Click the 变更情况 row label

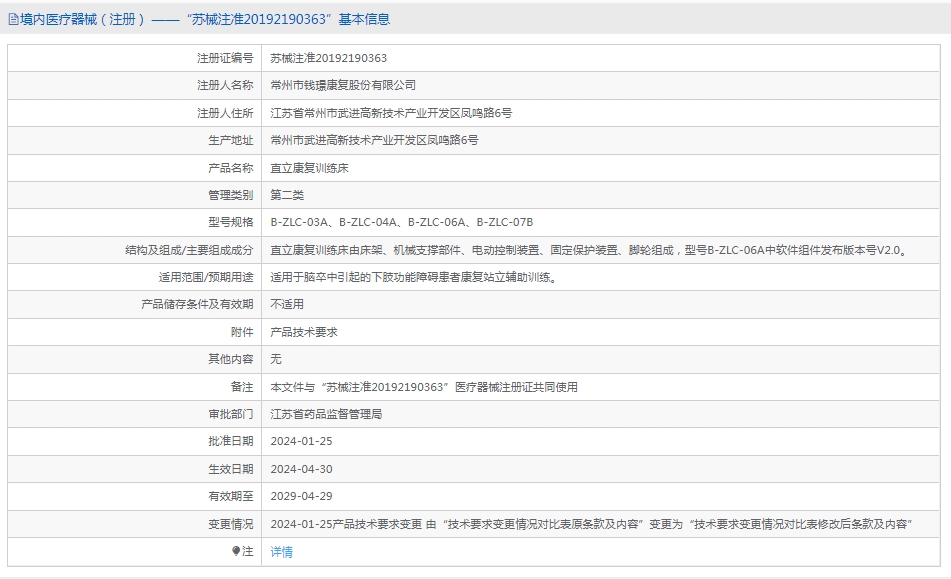tap(230, 524)
